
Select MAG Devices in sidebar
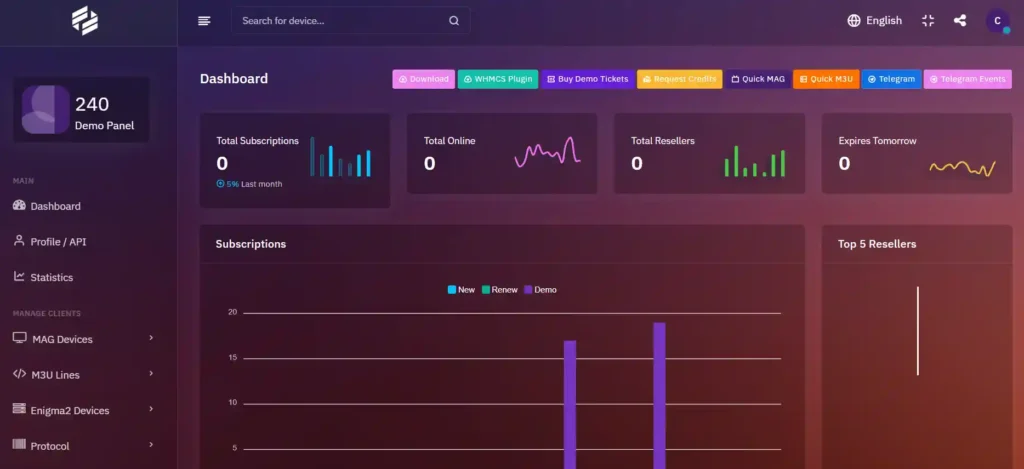click(61, 340)
